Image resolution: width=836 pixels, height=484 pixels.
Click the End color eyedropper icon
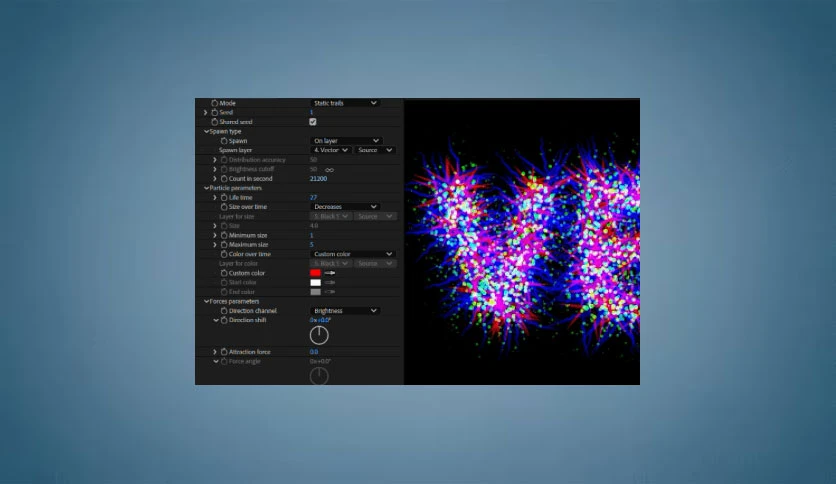(329, 292)
